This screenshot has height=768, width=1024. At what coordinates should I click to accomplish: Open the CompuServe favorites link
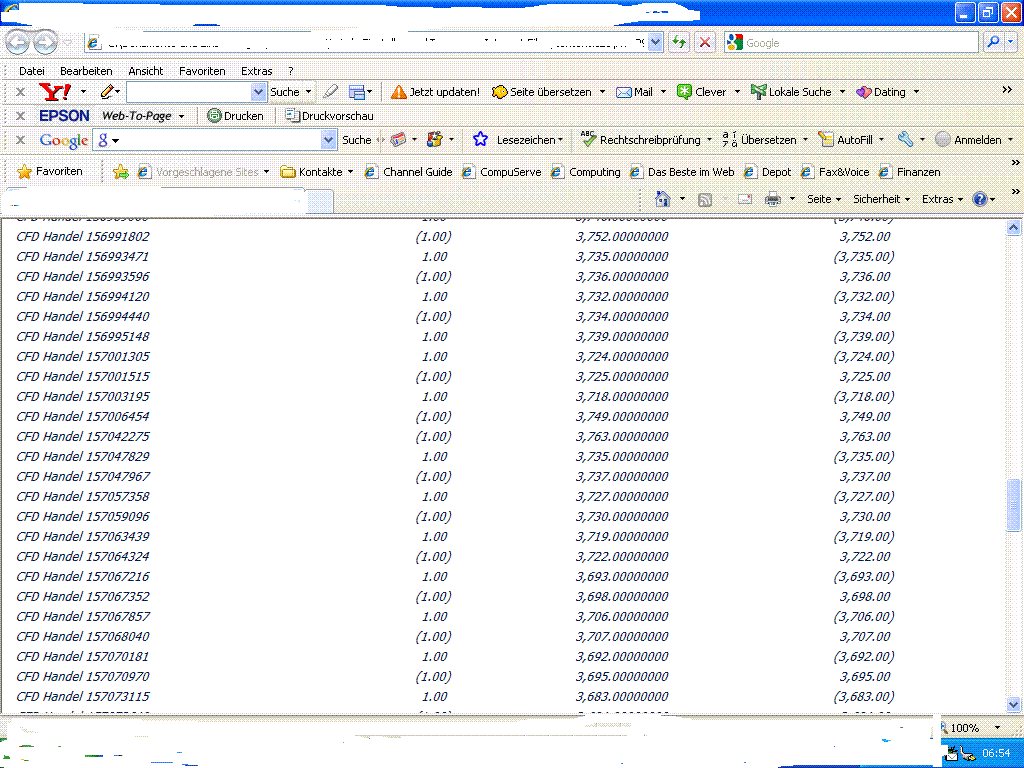502,172
